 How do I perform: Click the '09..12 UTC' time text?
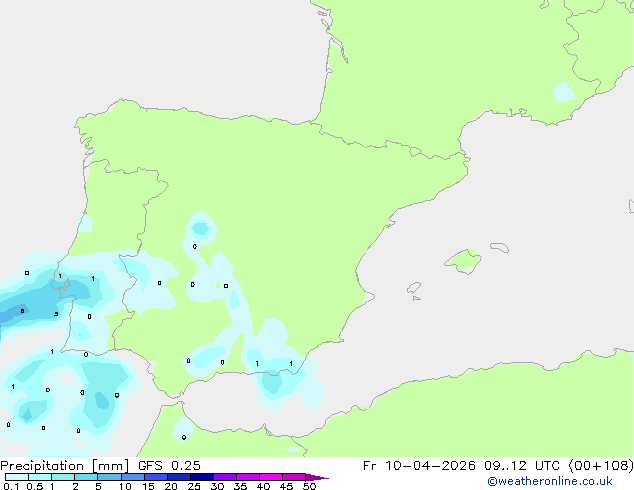(x=524, y=466)
